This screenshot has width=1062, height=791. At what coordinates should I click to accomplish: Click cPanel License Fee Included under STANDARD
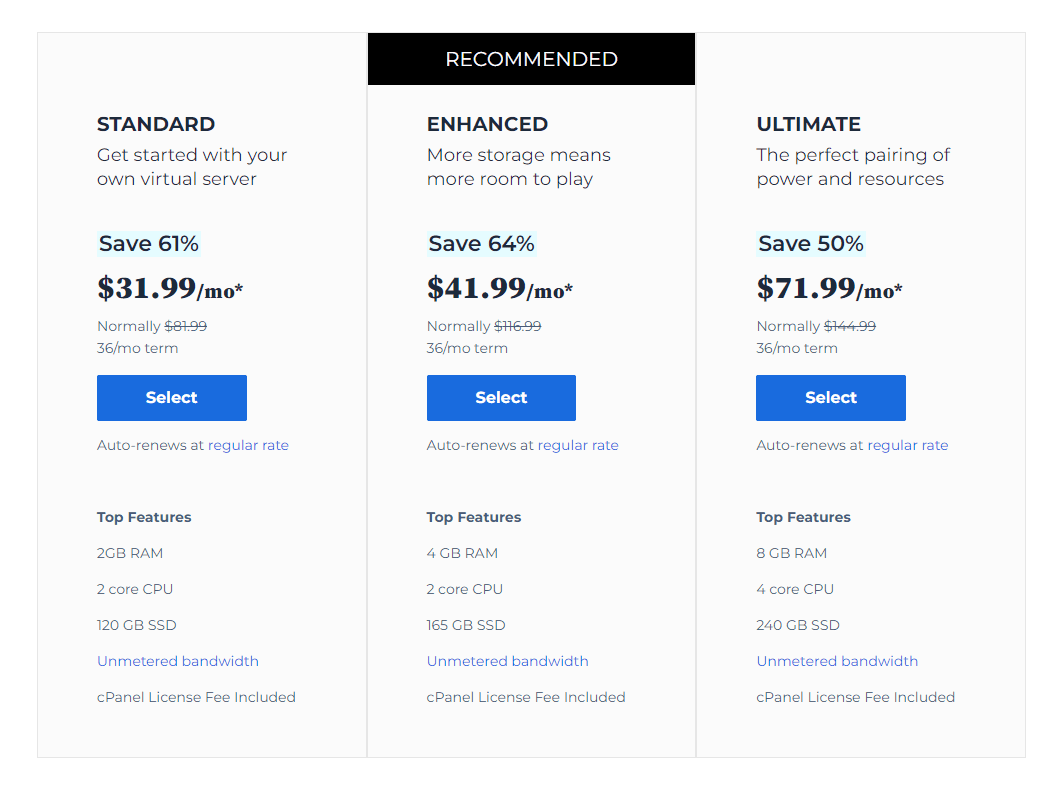(x=196, y=697)
